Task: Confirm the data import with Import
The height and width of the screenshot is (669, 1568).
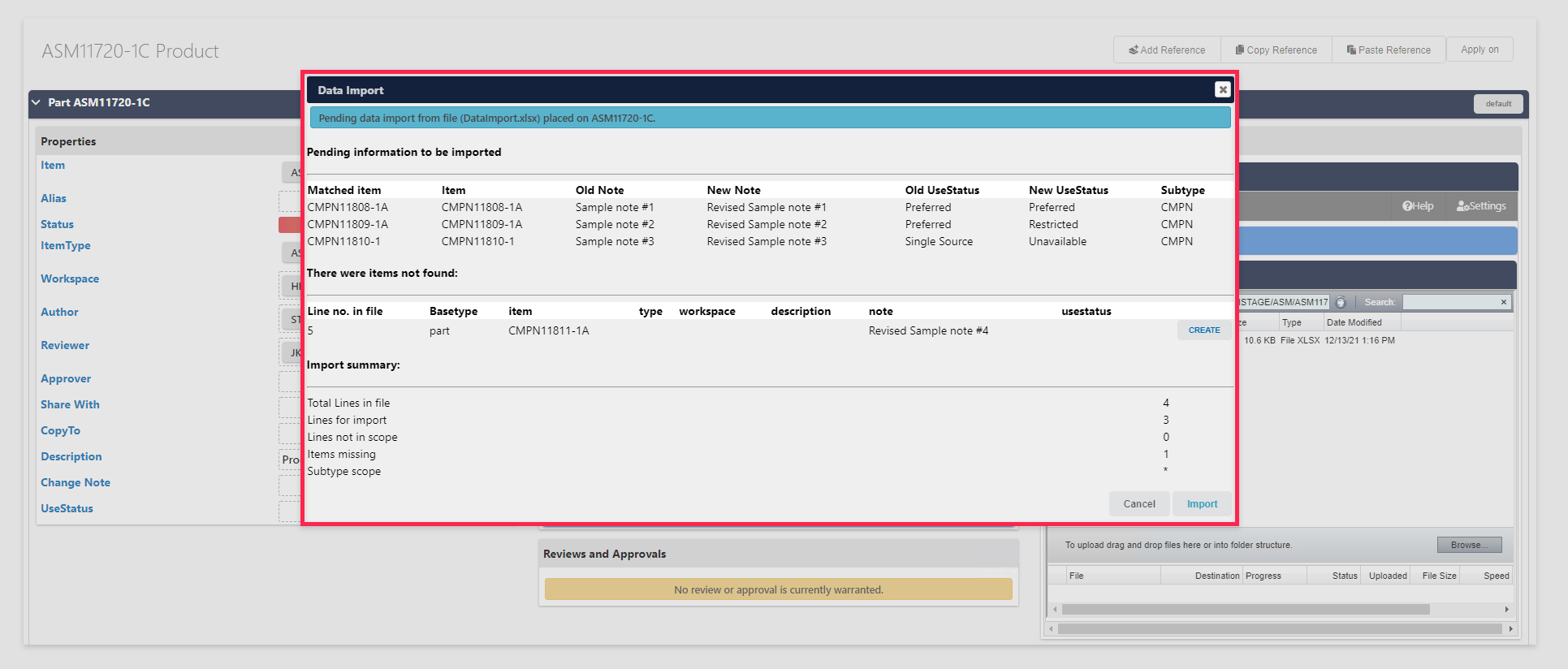Action: click(1202, 504)
